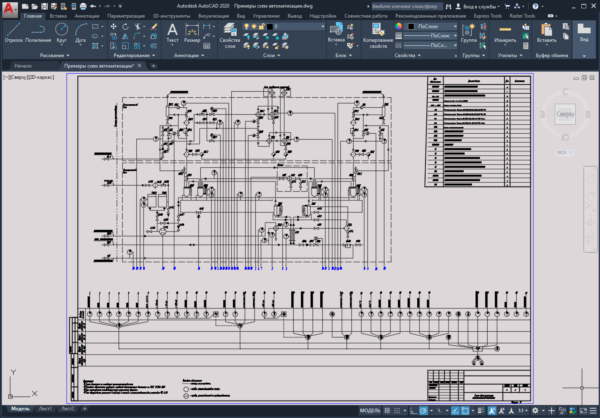Switch to the Лист1 layout tab

(x=45, y=409)
